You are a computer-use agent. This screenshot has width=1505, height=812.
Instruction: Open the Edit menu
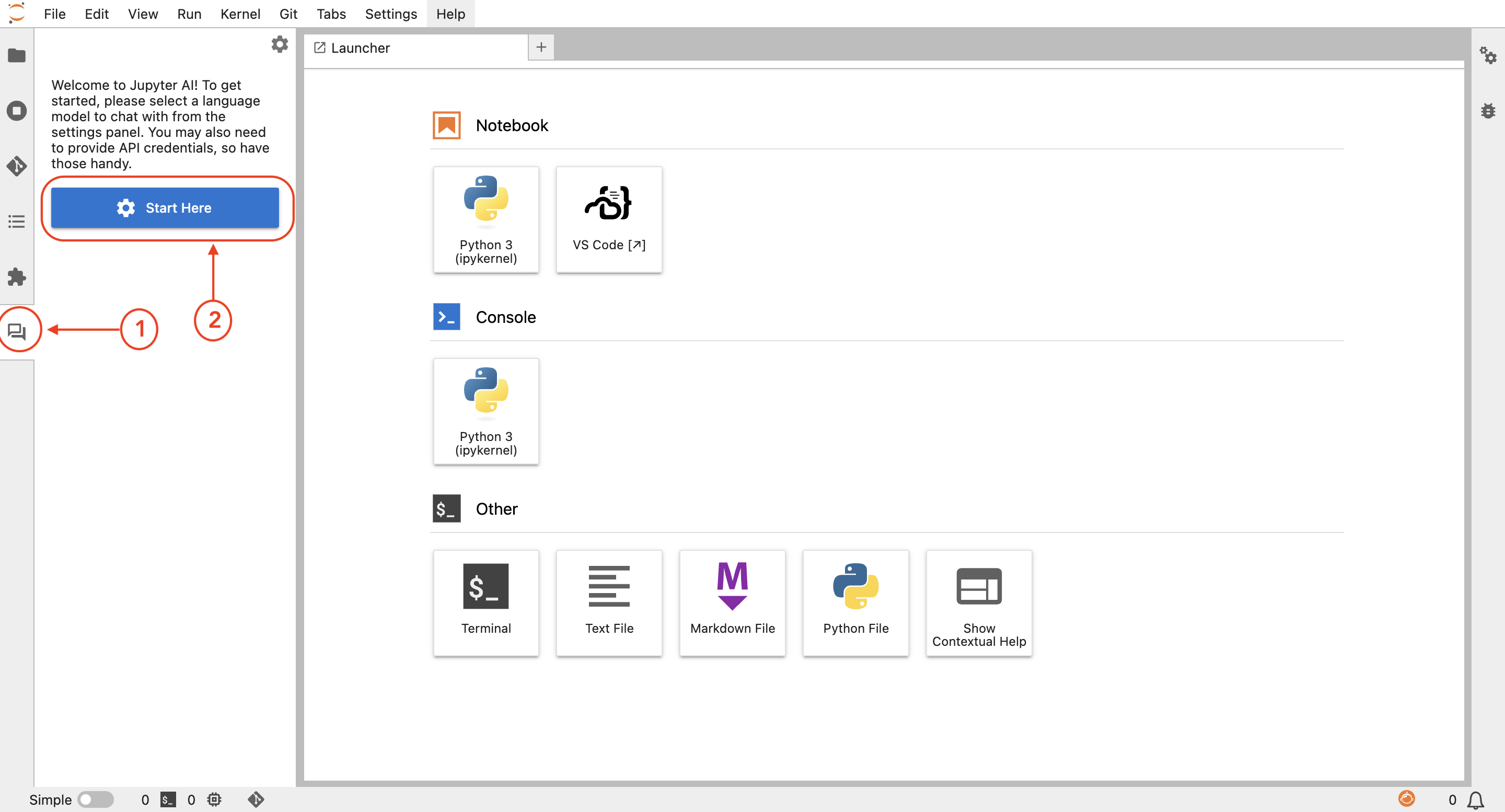click(96, 14)
